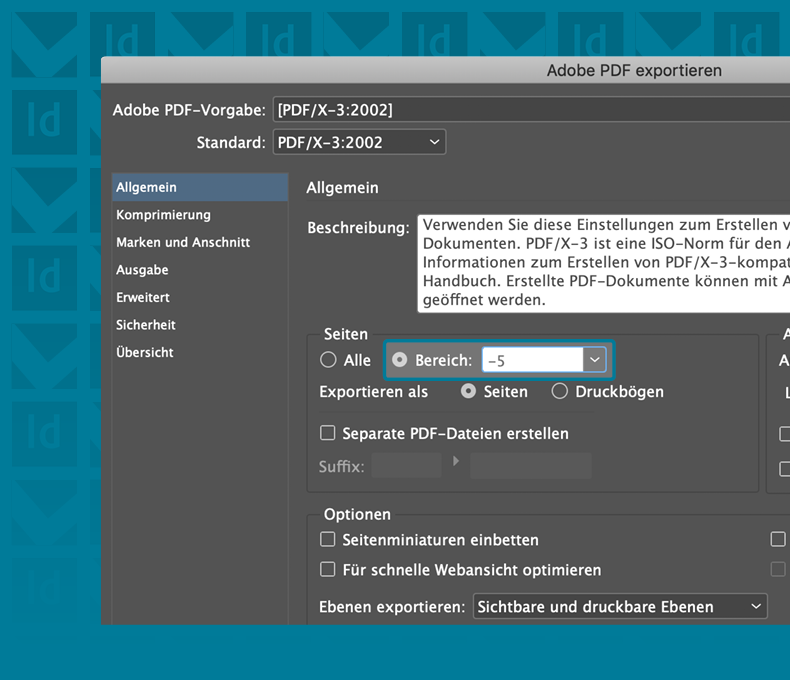The height and width of the screenshot is (680, 790).
Task: Click the Bereich page range input field
Action: 533,360
